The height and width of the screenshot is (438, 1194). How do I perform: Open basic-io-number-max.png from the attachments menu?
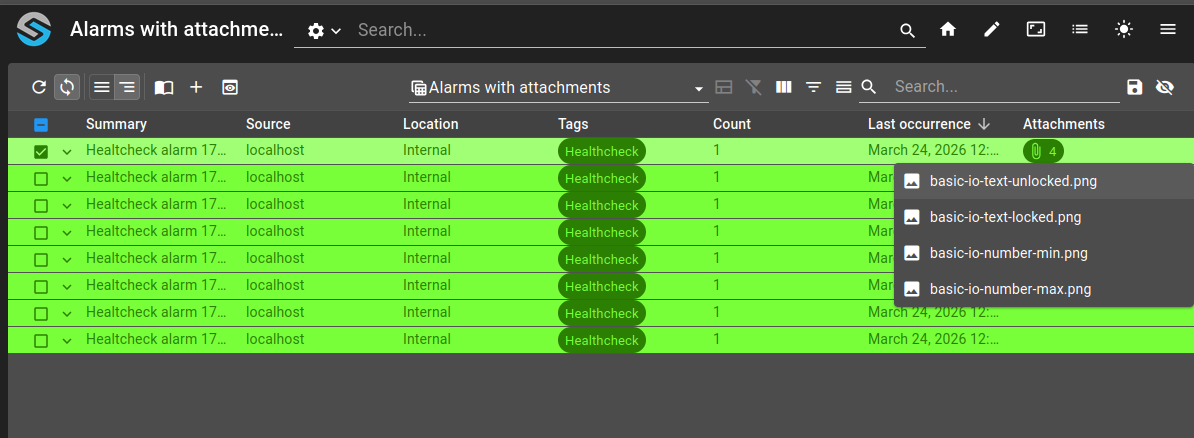pos(1044,289)
